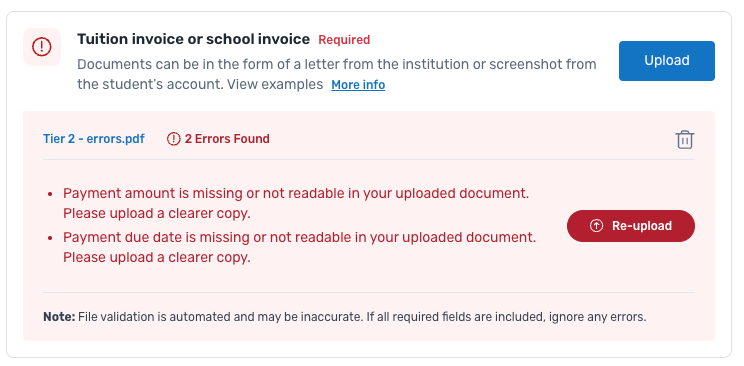Click the Tuition invoice or school invoice heading
Screen dimensions: 744x366
point(194,39)
